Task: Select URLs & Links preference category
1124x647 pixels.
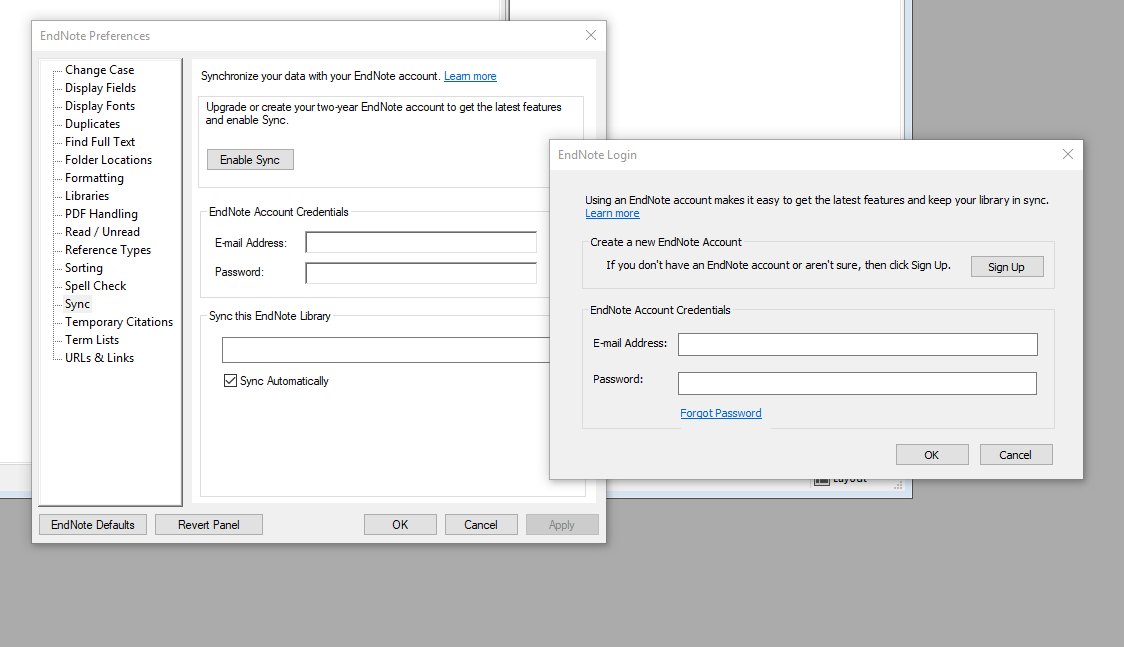Action: click(99, 358)
